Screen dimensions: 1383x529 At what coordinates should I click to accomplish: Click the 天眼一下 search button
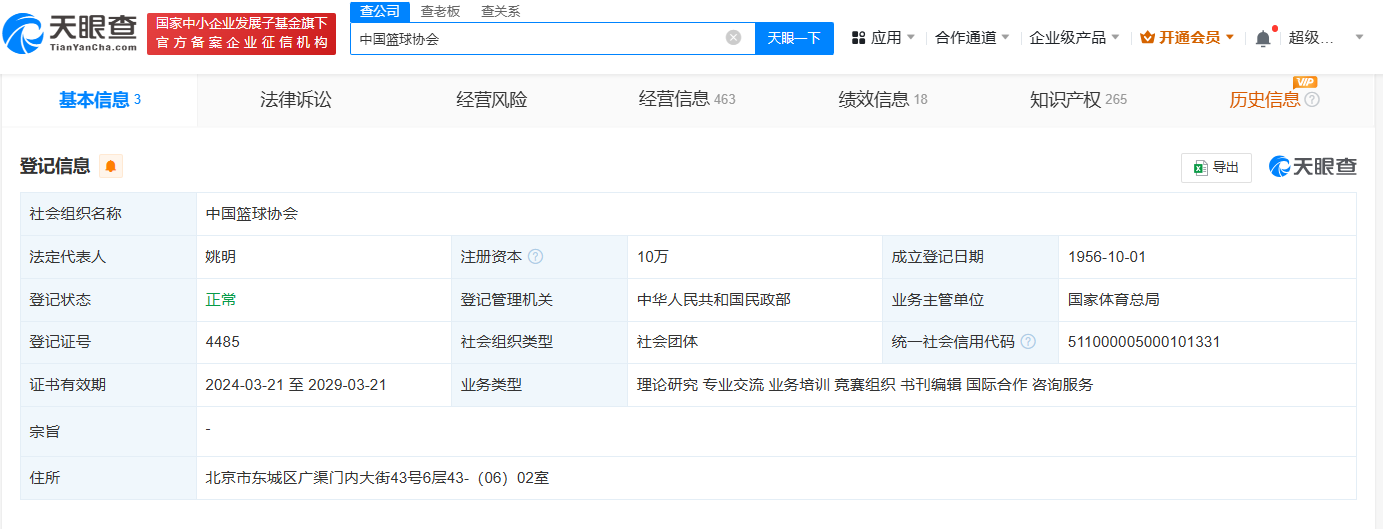794,38
